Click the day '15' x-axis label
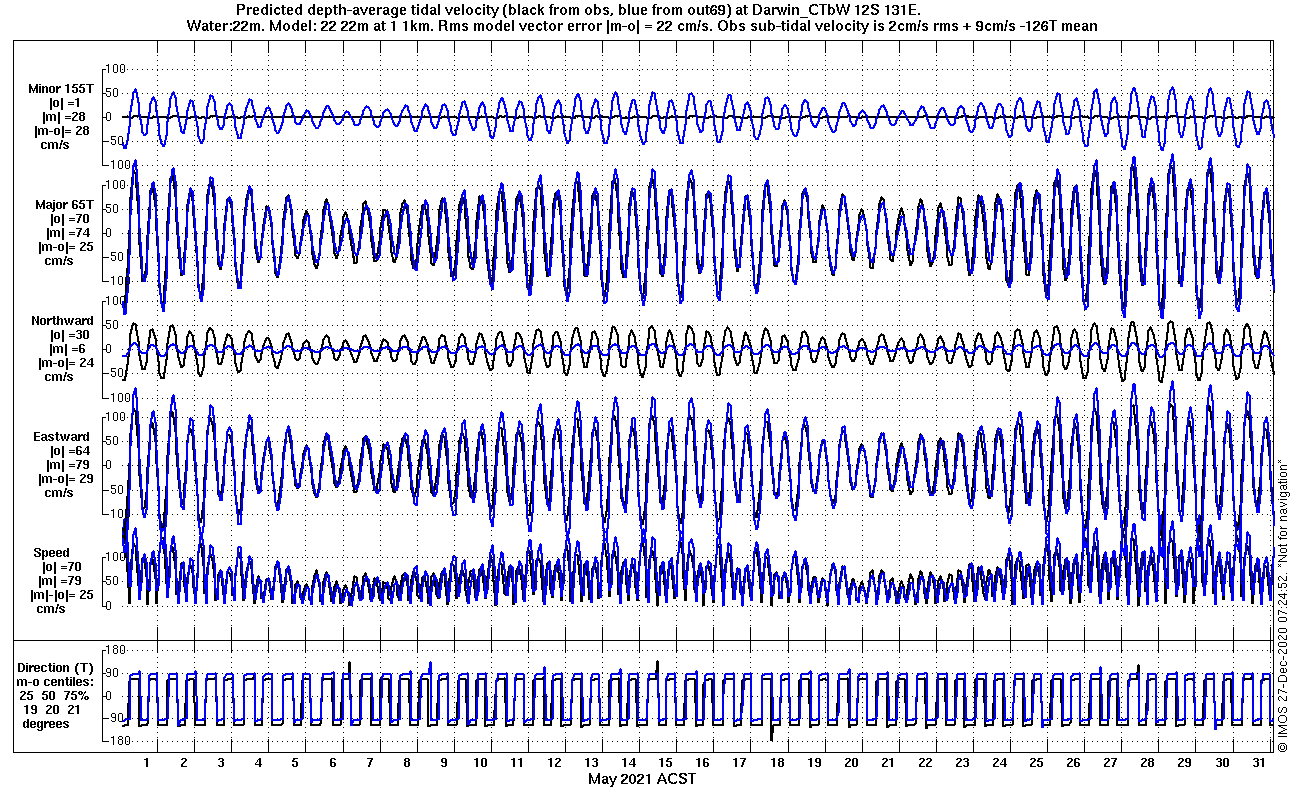Screen dimensions: 1300x800 pos(666,763)
